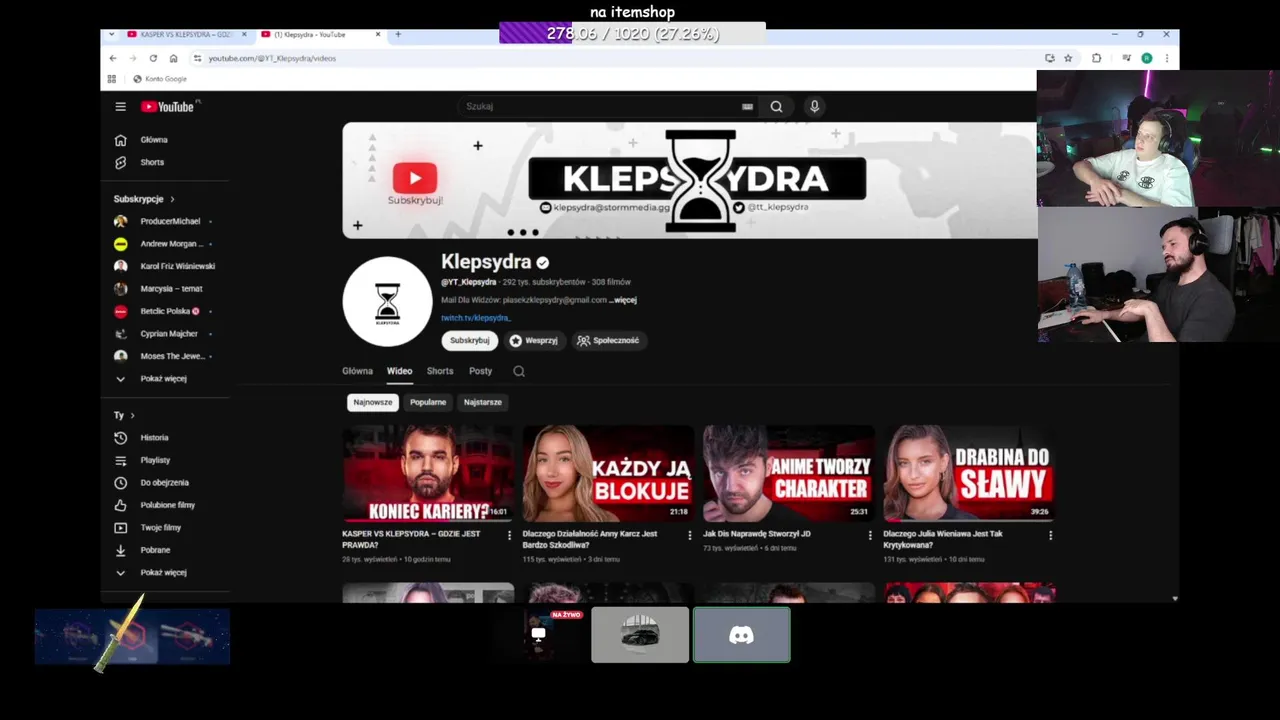Click the Wesprzyj button
Image resolution: width=1280 pixels, height=720 pixels.
[533, 340]
